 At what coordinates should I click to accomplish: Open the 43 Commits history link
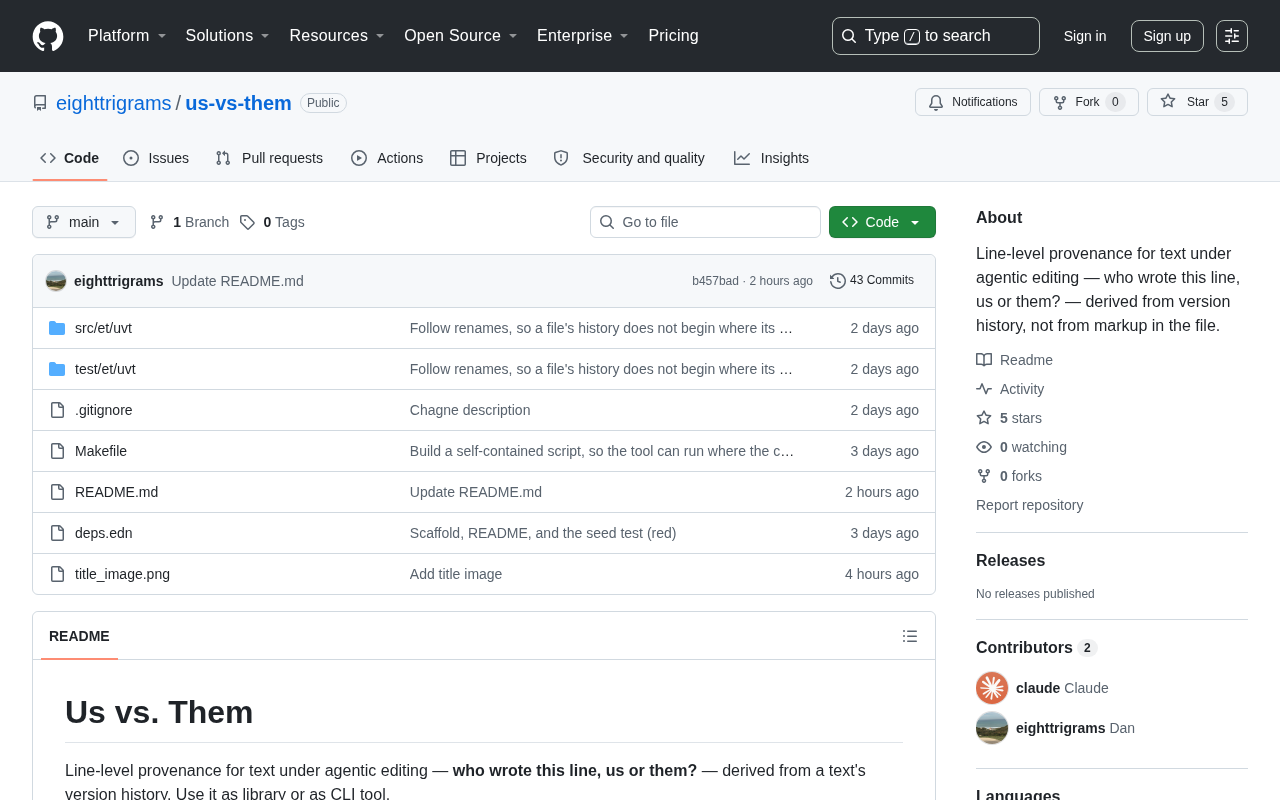(x=872, y=281)
